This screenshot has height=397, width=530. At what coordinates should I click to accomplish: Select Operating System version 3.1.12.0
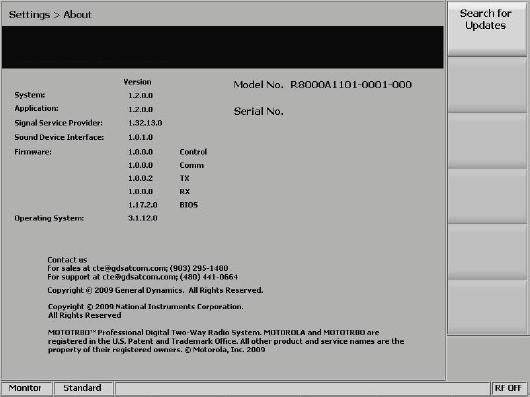[x=143, y=218]
